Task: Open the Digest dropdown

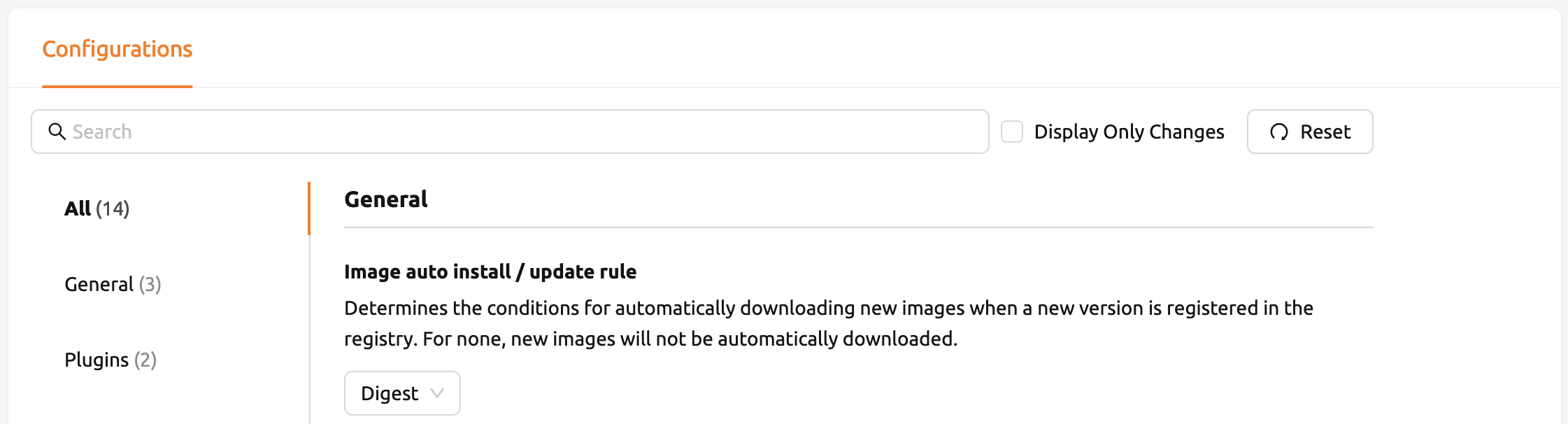Action: pos(402,393)
